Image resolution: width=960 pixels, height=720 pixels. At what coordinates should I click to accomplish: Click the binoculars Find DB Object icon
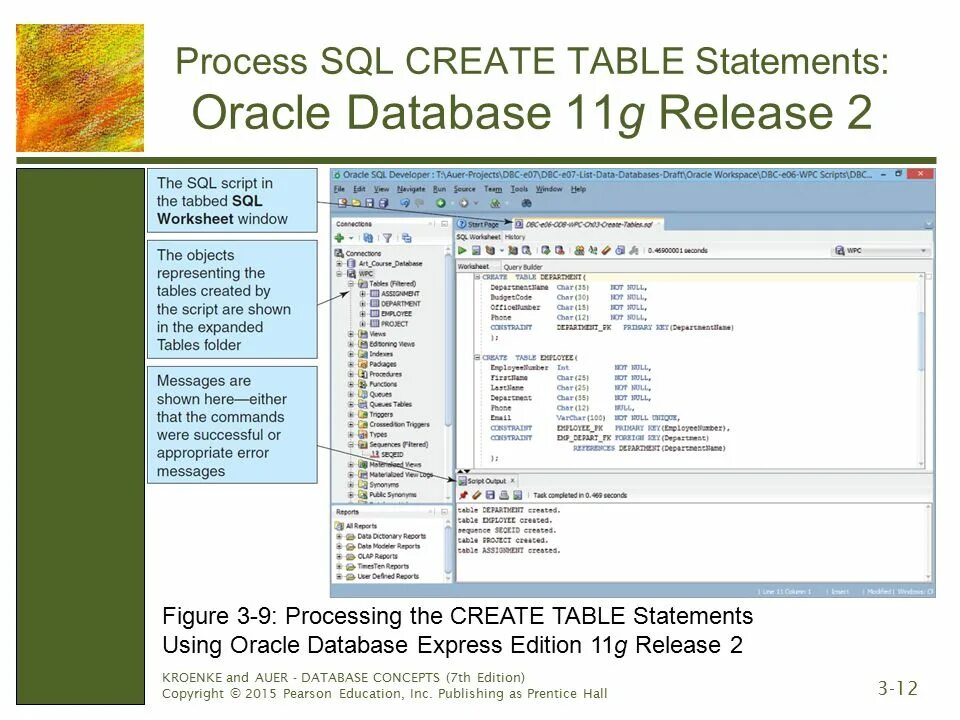[x=526, y=203]
